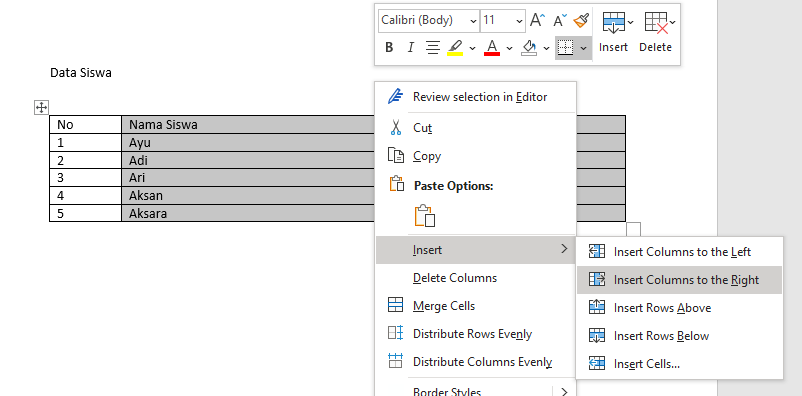Screen dimensions: 802x396
Task: Click the Paste option clipboard icon
Action: point(425,215)
